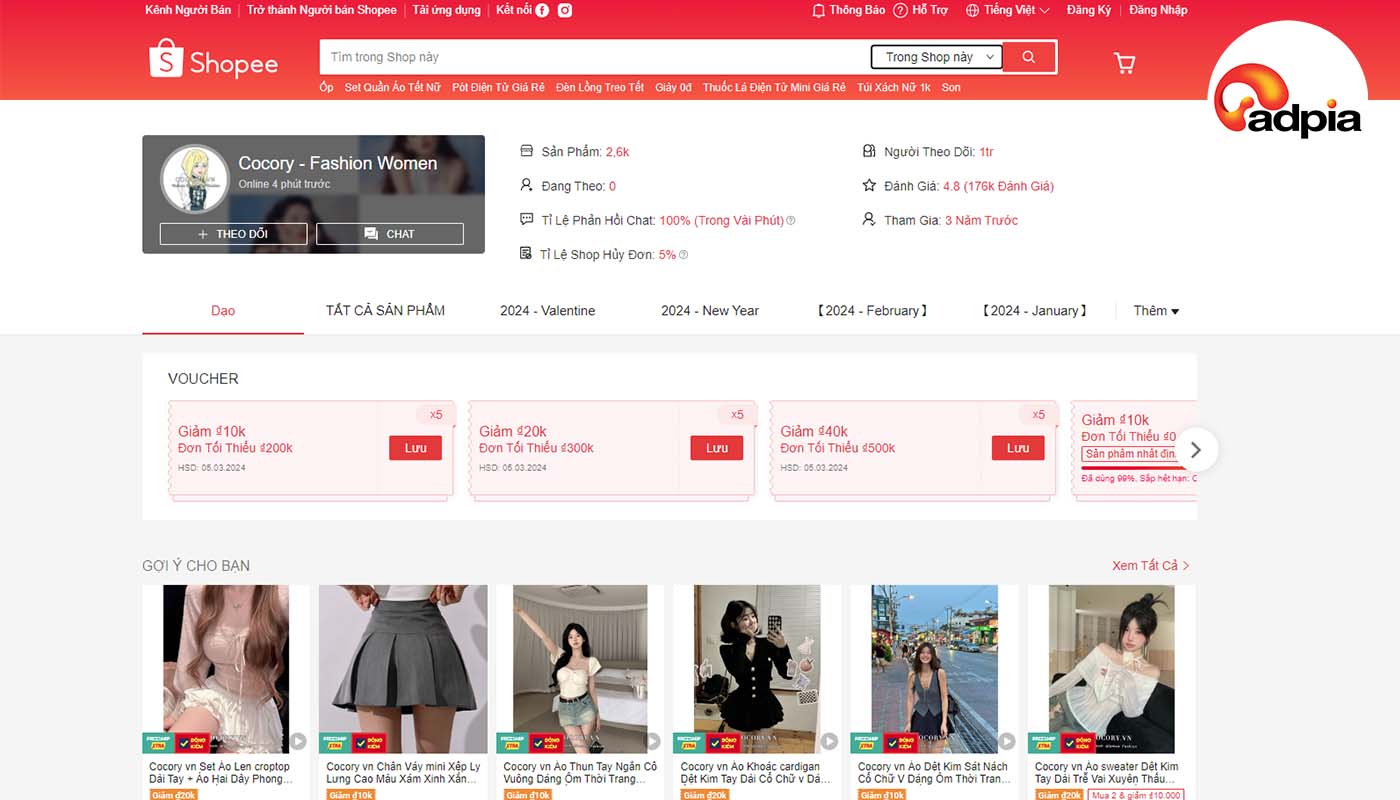The image size is (1400, 800).
Task: Click the Ốp search suggestion
Action: tap(326, 88)
